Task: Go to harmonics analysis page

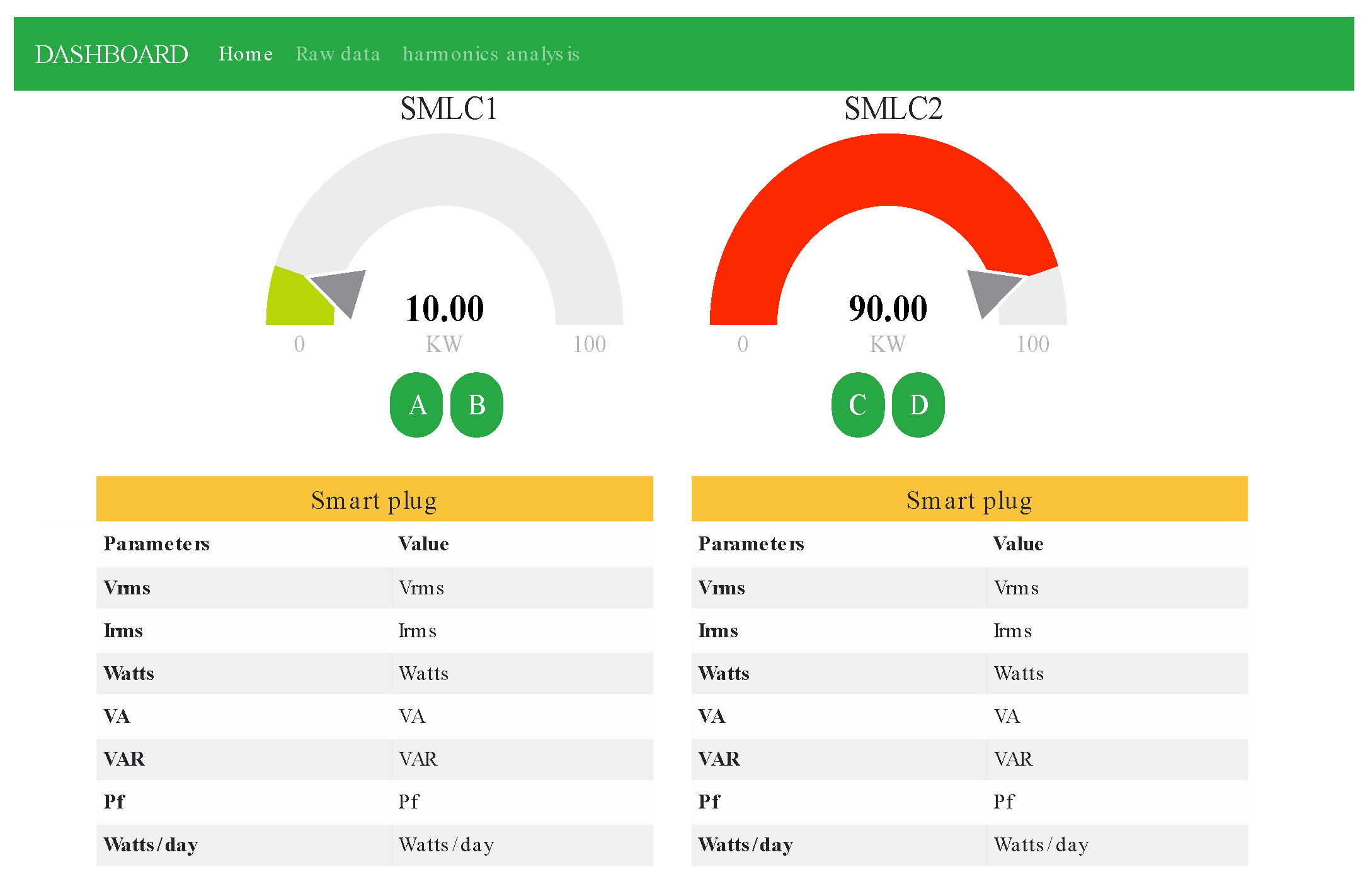Action: point(491,54)
